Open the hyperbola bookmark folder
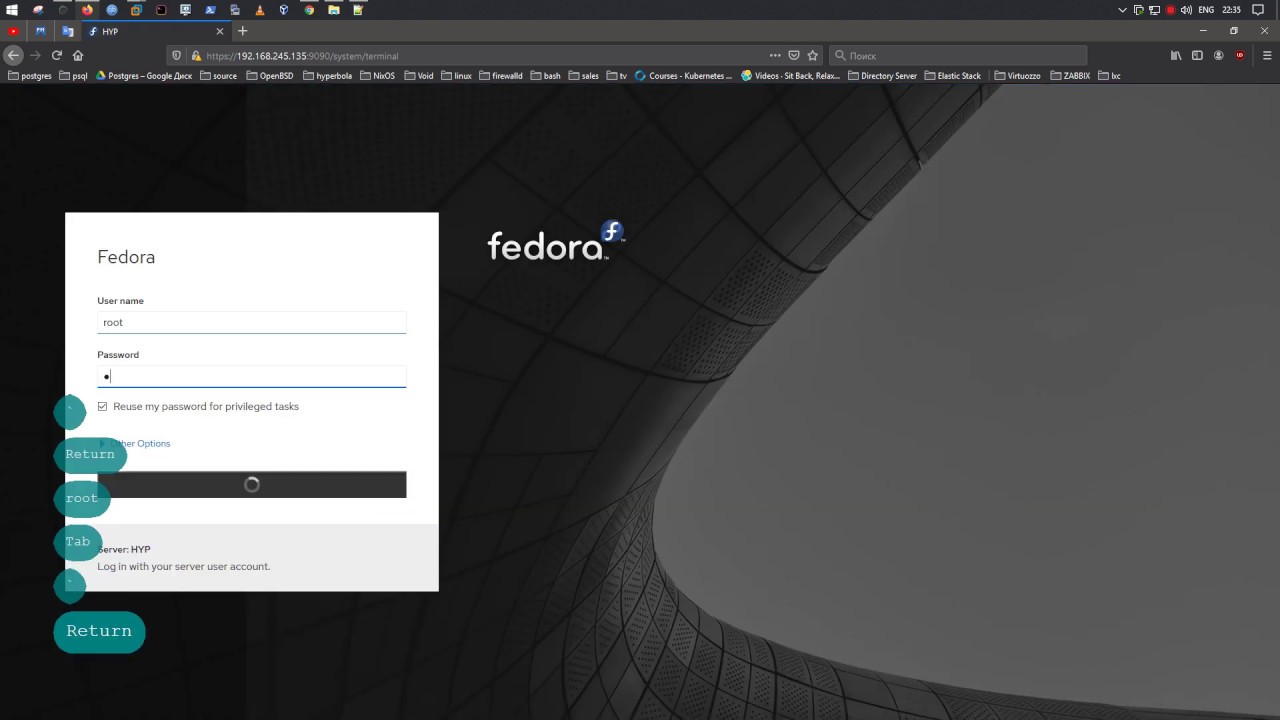The height and width of the screenshot is (720, 1280). [327, 76]
